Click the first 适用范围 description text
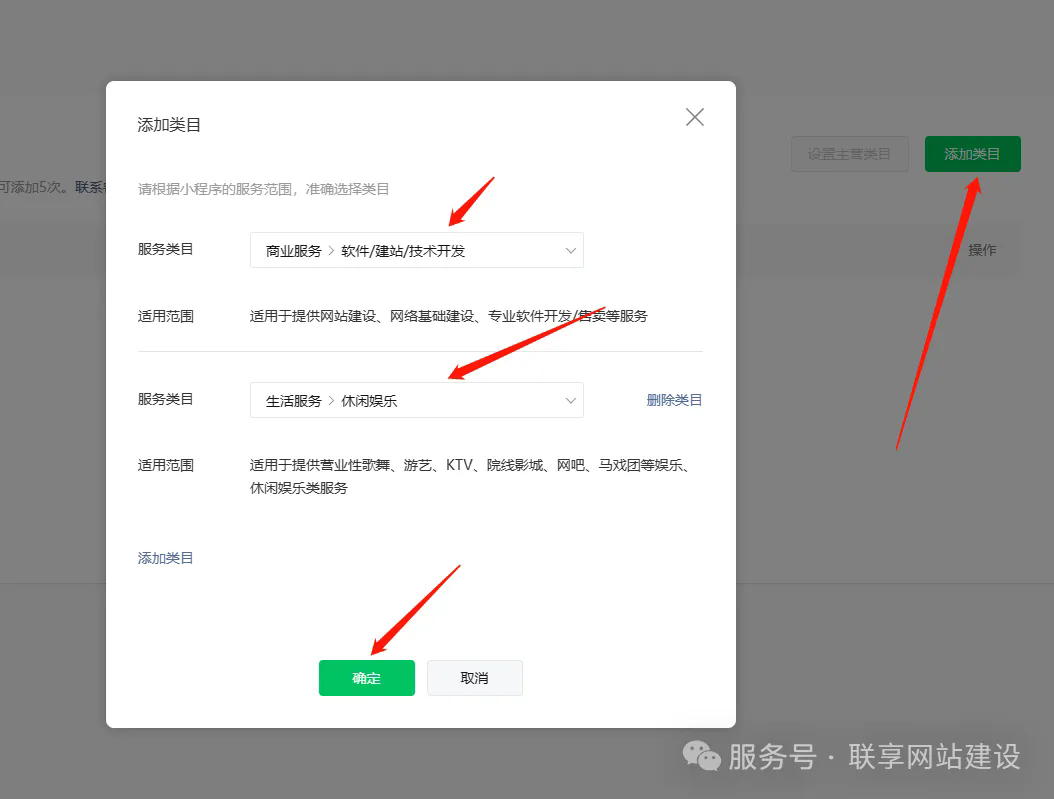Image resolution: width=1054 pixels, height=799 pixels. pyautogui.click(x=449, y=316)
